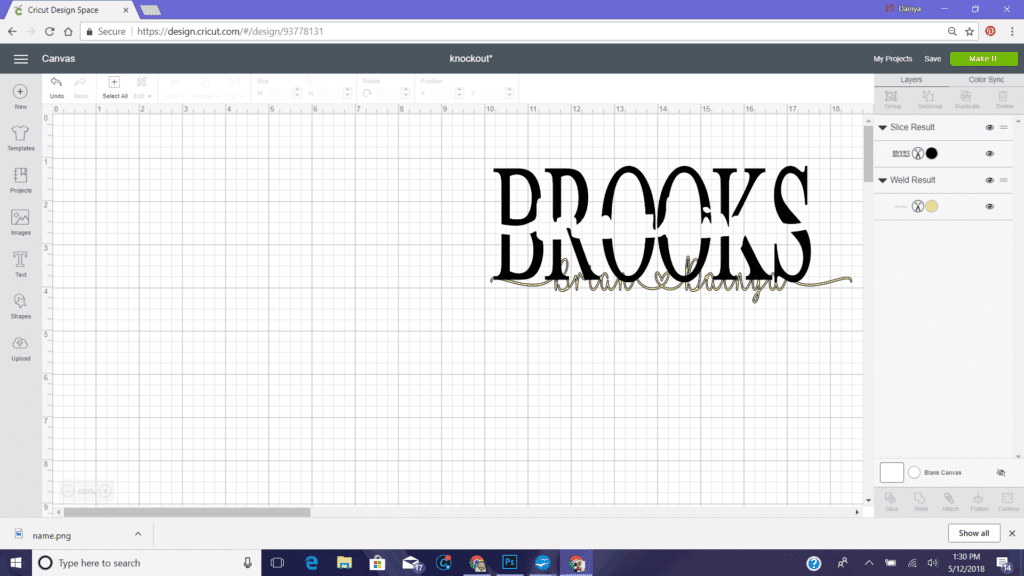Viewport: 1024px width, 576px height.
Task: Switch to the Color Sync tab
Action: click(x=986, y=80)
